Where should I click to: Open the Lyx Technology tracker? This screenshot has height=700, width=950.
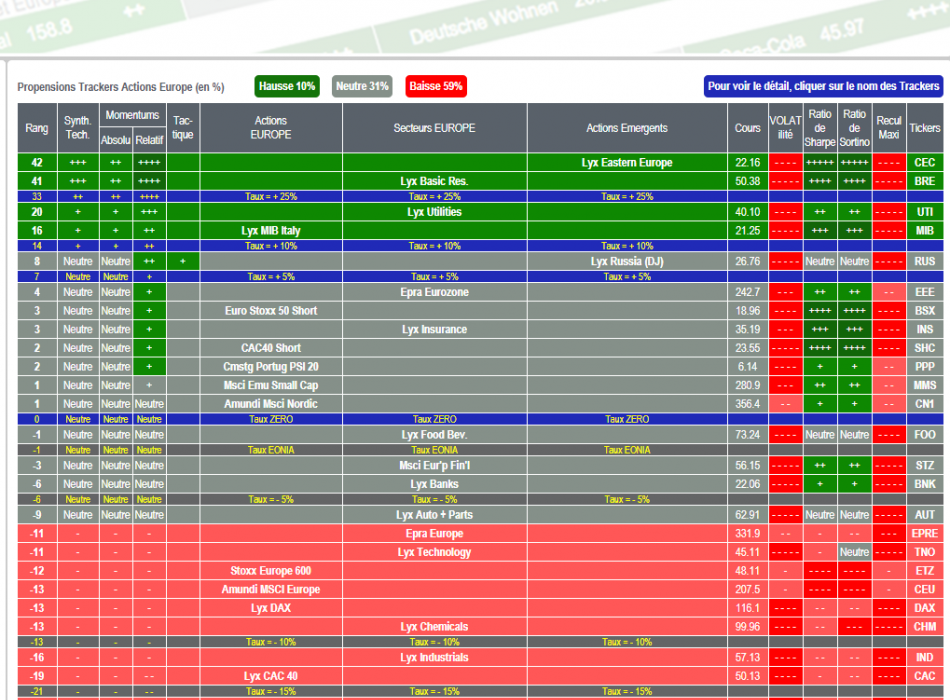coord(434,552)
